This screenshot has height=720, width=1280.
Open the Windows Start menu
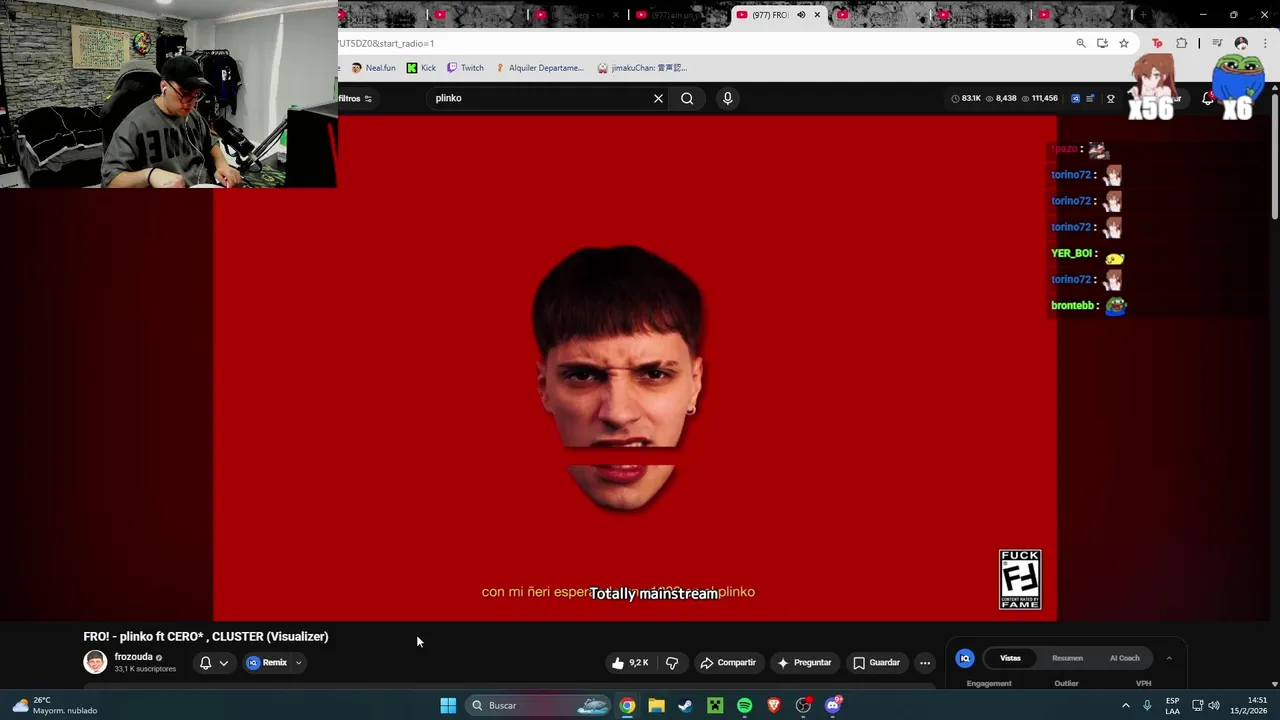448,705
